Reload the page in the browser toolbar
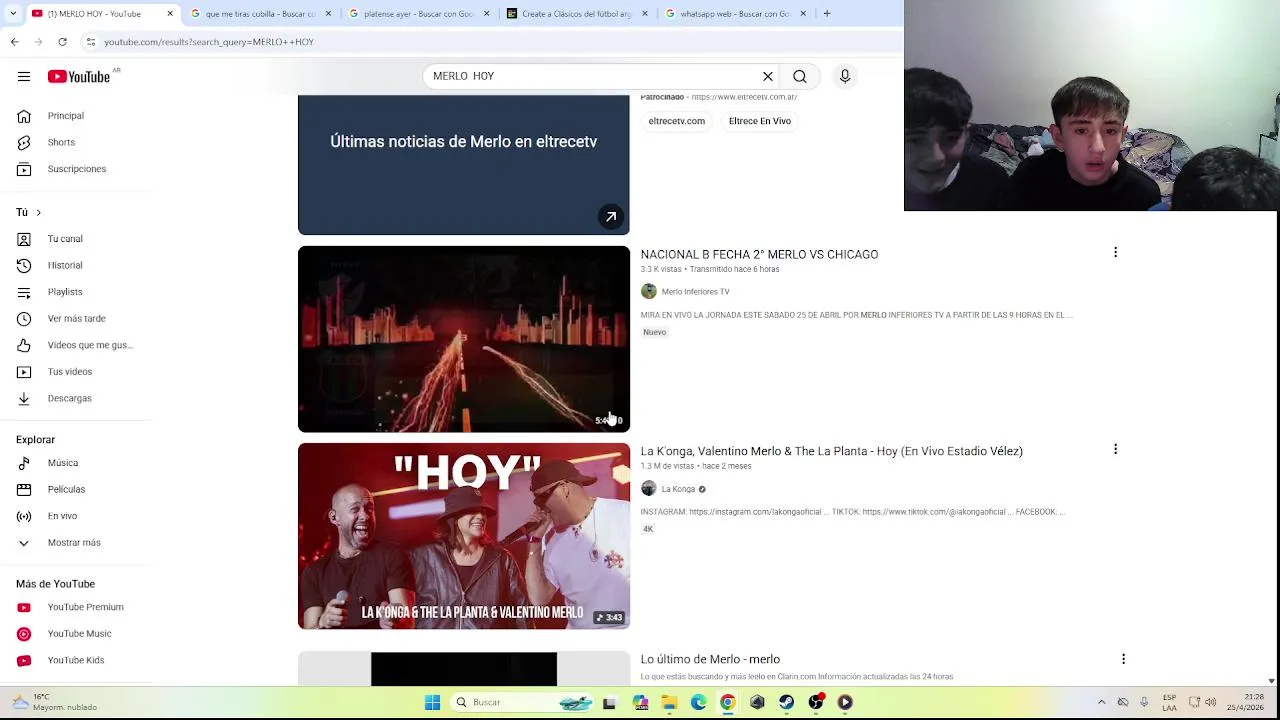 tap(62, 41)
